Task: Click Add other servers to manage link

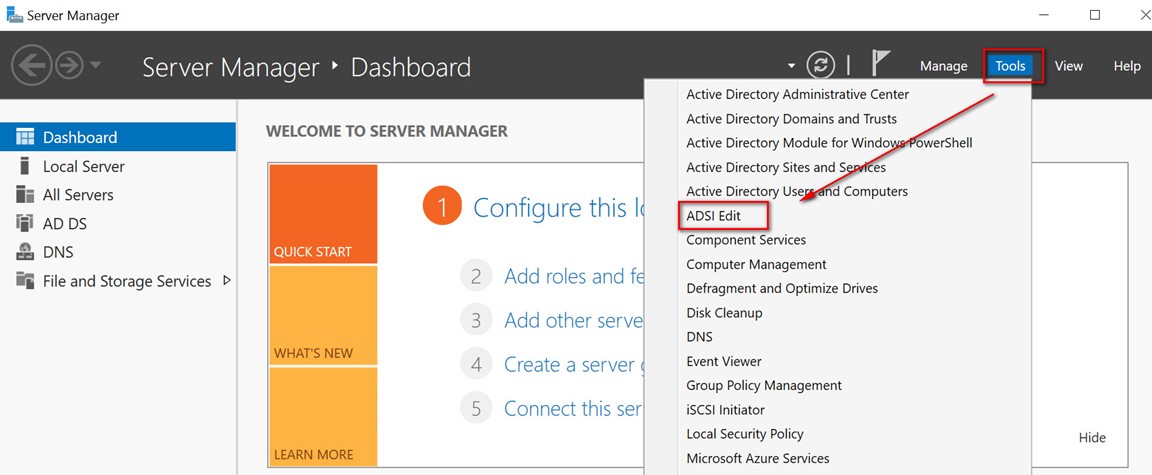Action: (574, 320)
